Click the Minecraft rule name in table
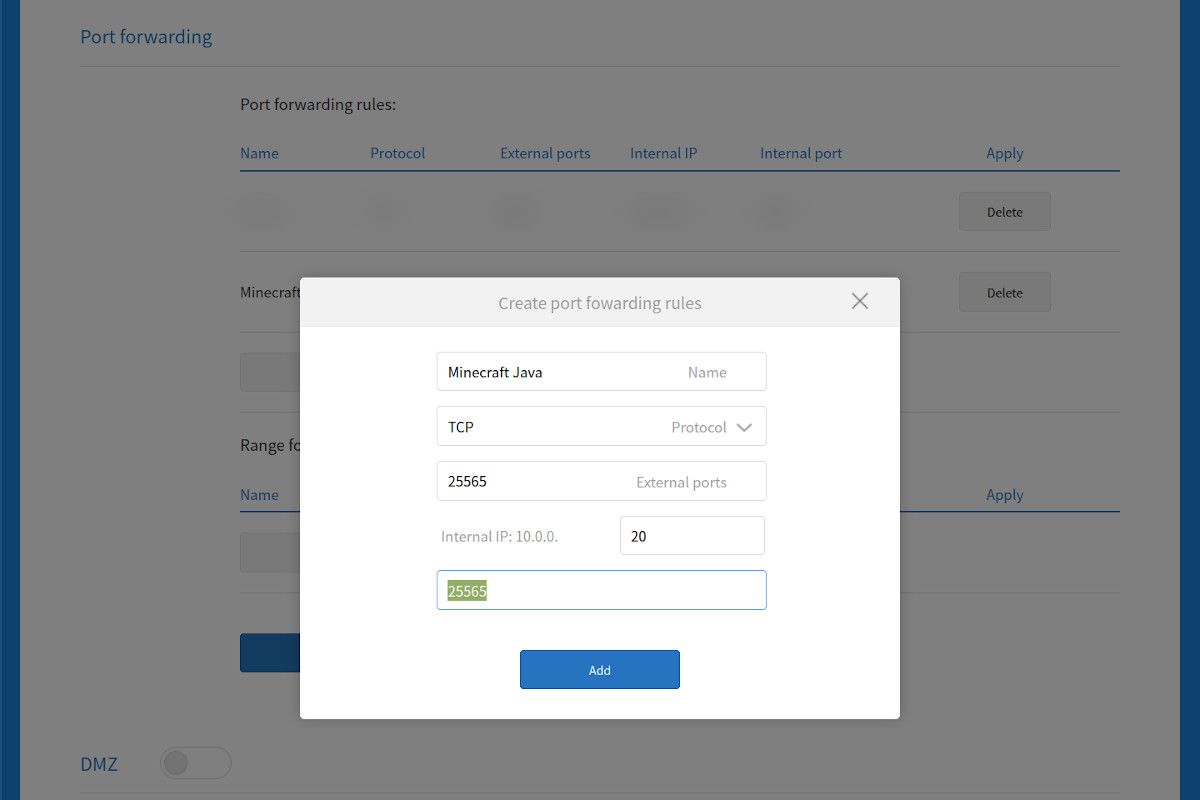Screen dimensions: 1200x800 270,292
